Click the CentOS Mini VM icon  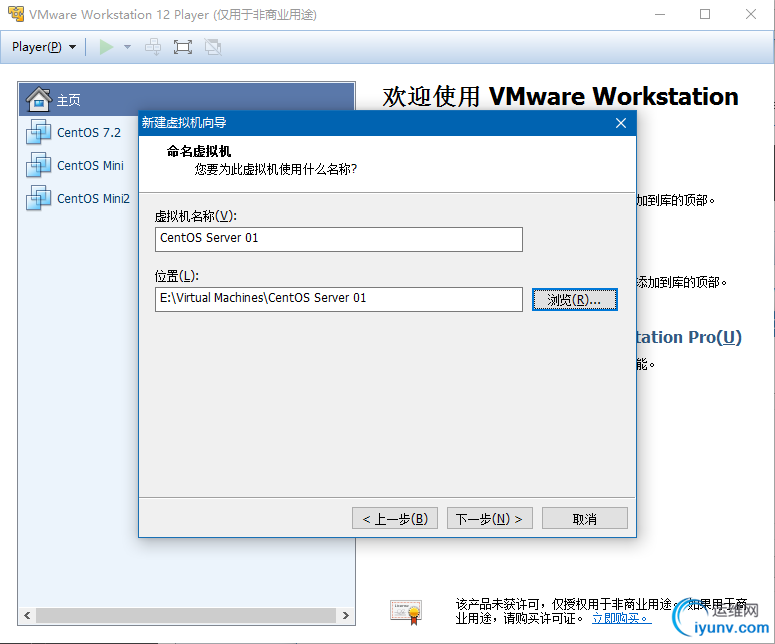pos(38,165)
